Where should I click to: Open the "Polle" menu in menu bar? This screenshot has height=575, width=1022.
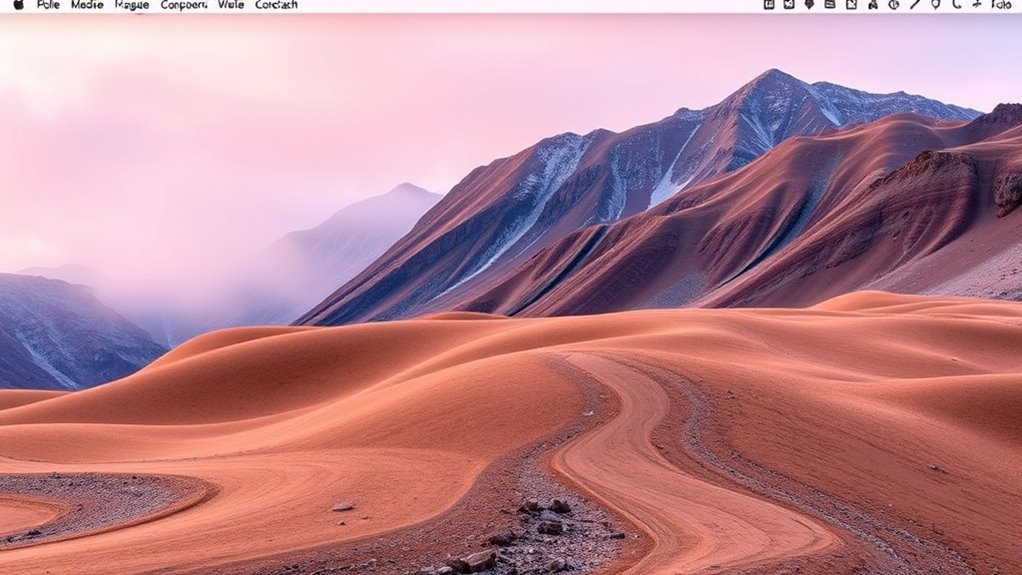(48, 5)
